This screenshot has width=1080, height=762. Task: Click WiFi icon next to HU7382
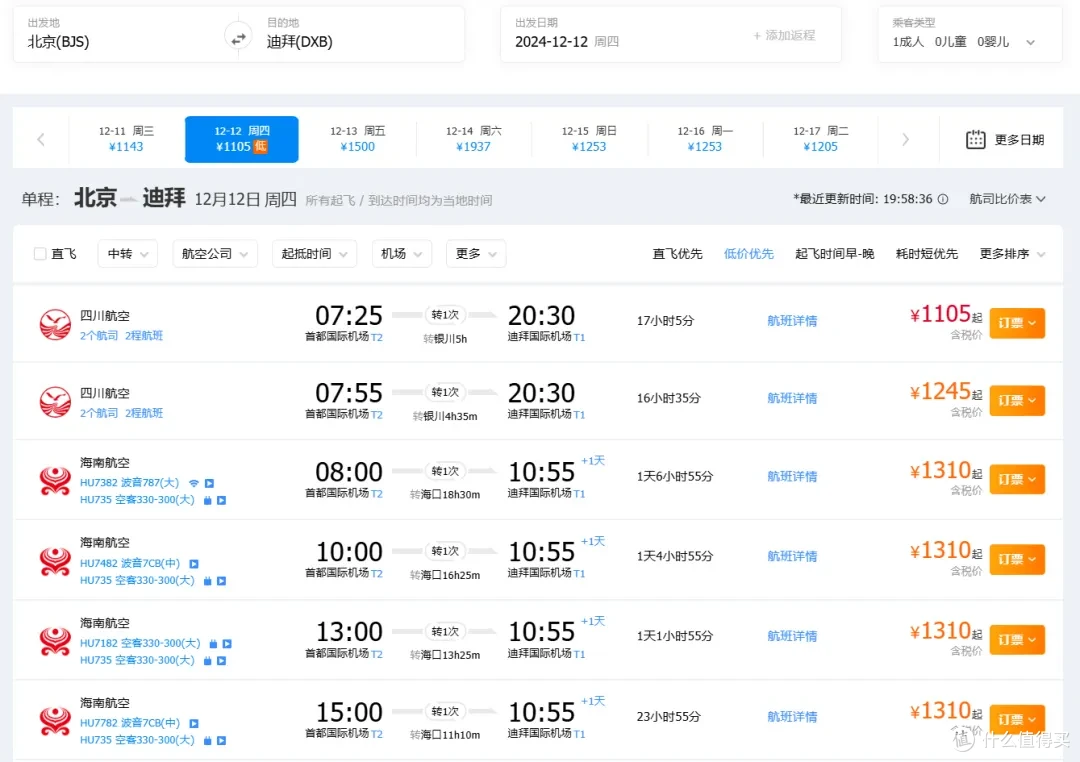tap(194, 483)
